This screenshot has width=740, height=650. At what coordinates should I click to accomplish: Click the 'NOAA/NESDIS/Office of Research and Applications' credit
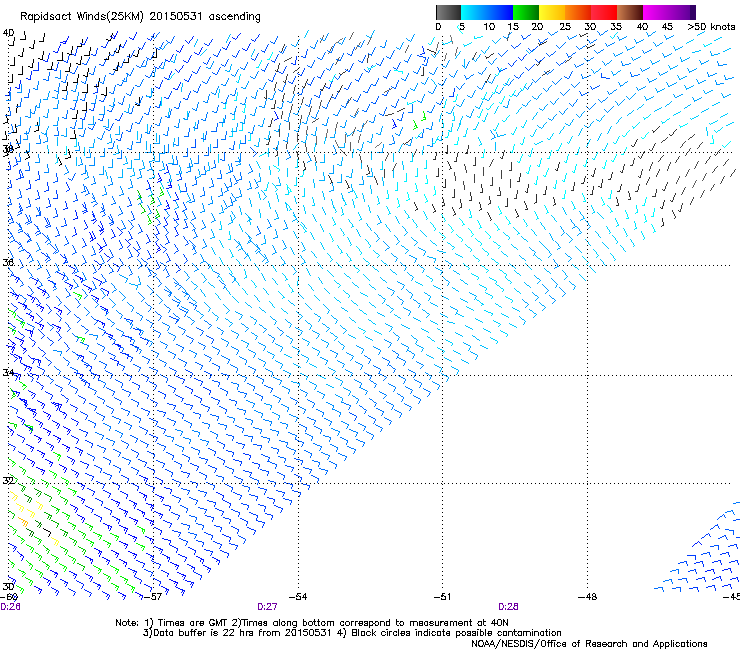(589, 644)
